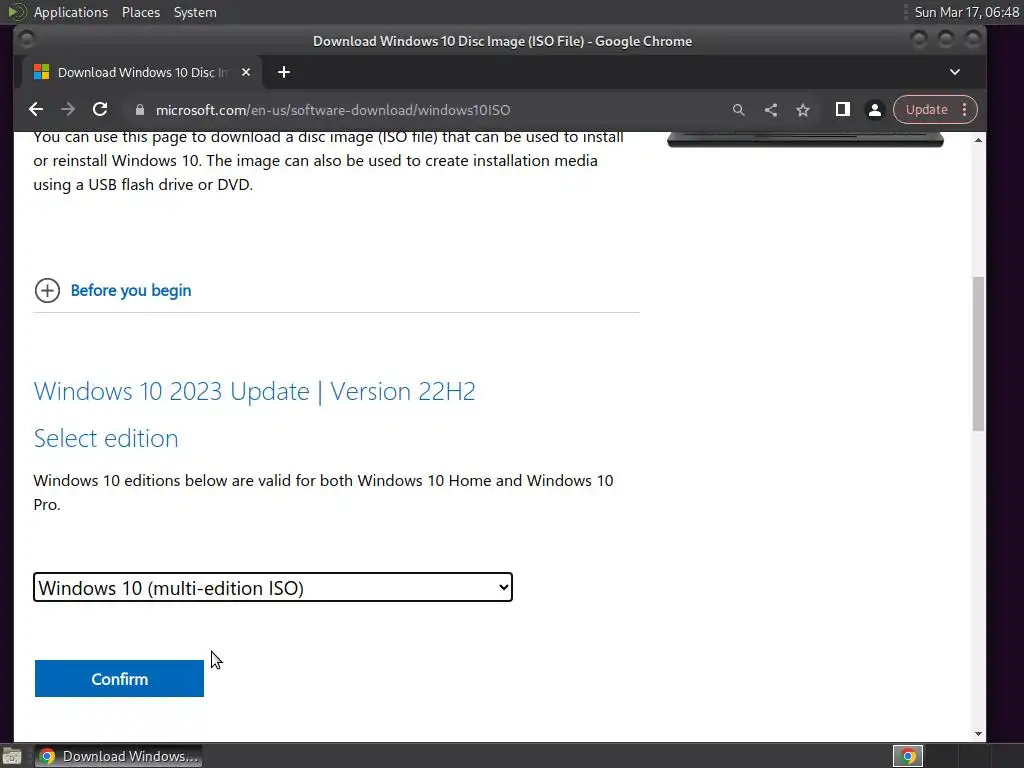Open the tab search dropdown arrow
The width and height of the screenshot is (1024, 768).
pyautogui.click(x=955, y=72)
